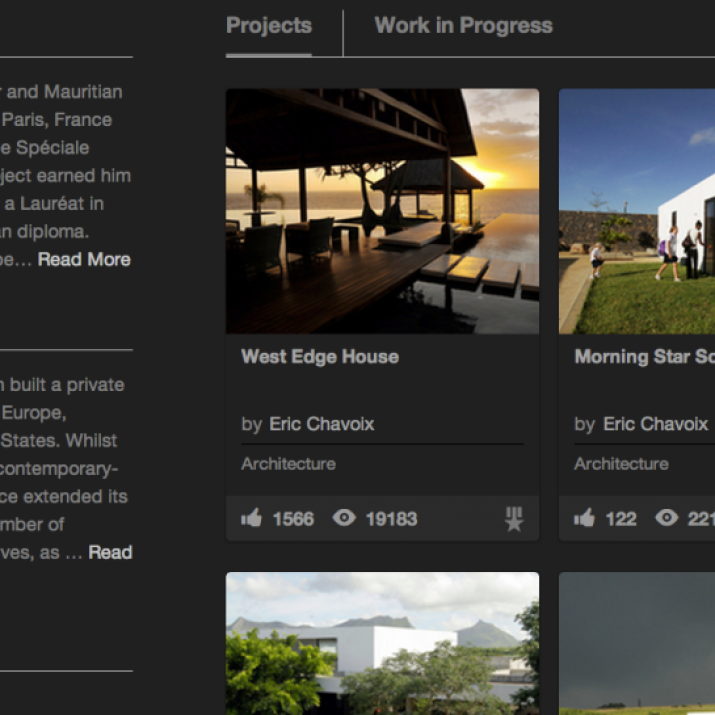Click the eye views icon beside 19183
This screenshot has width=715, height=715.
click(x=345, y=518)
